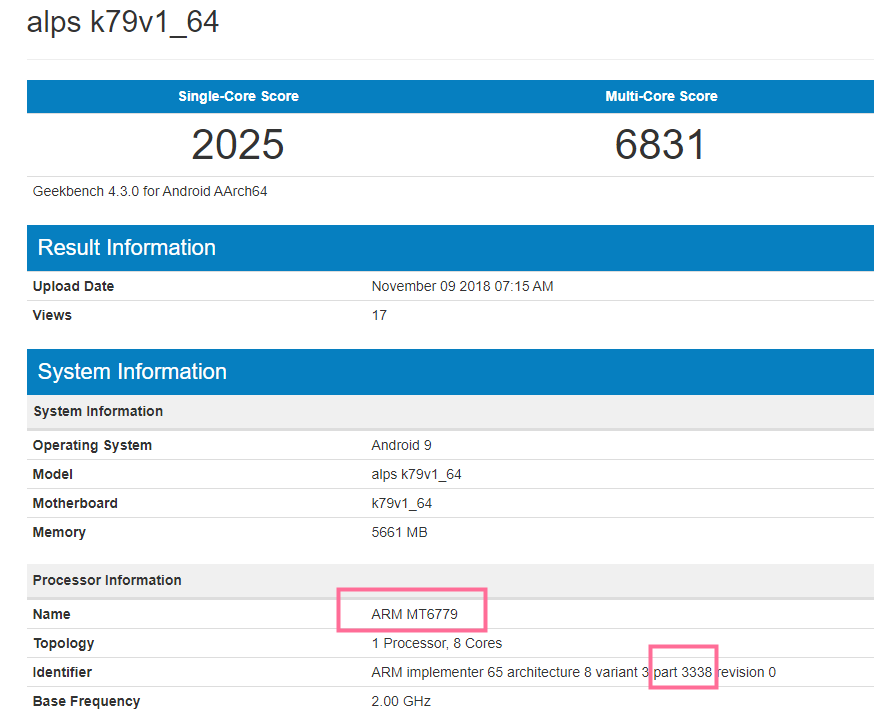This screenshot has width=878, height=721.
Task: Click the Upload Date row label
Action: [73, 287]
